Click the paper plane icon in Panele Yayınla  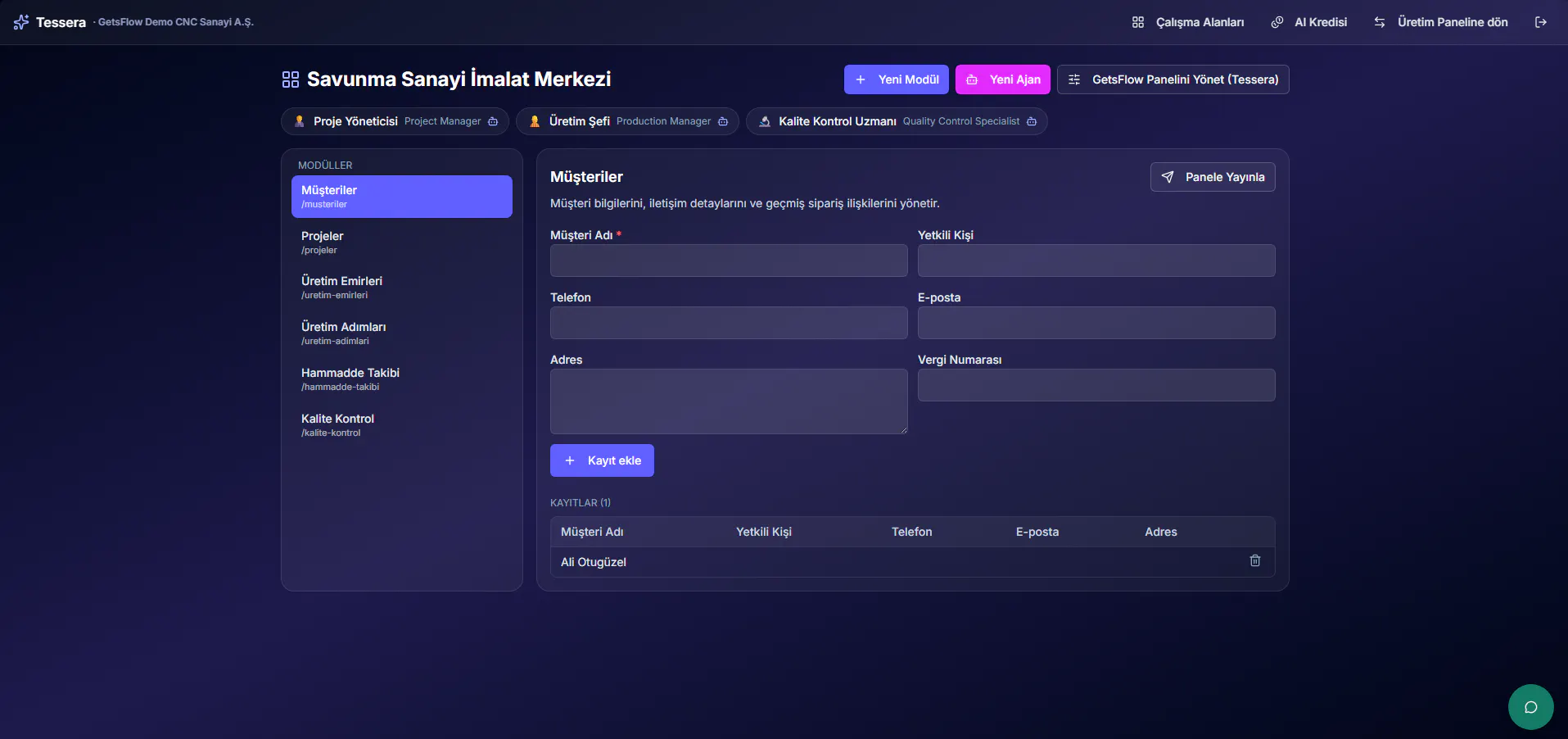tap(1168, 177)
